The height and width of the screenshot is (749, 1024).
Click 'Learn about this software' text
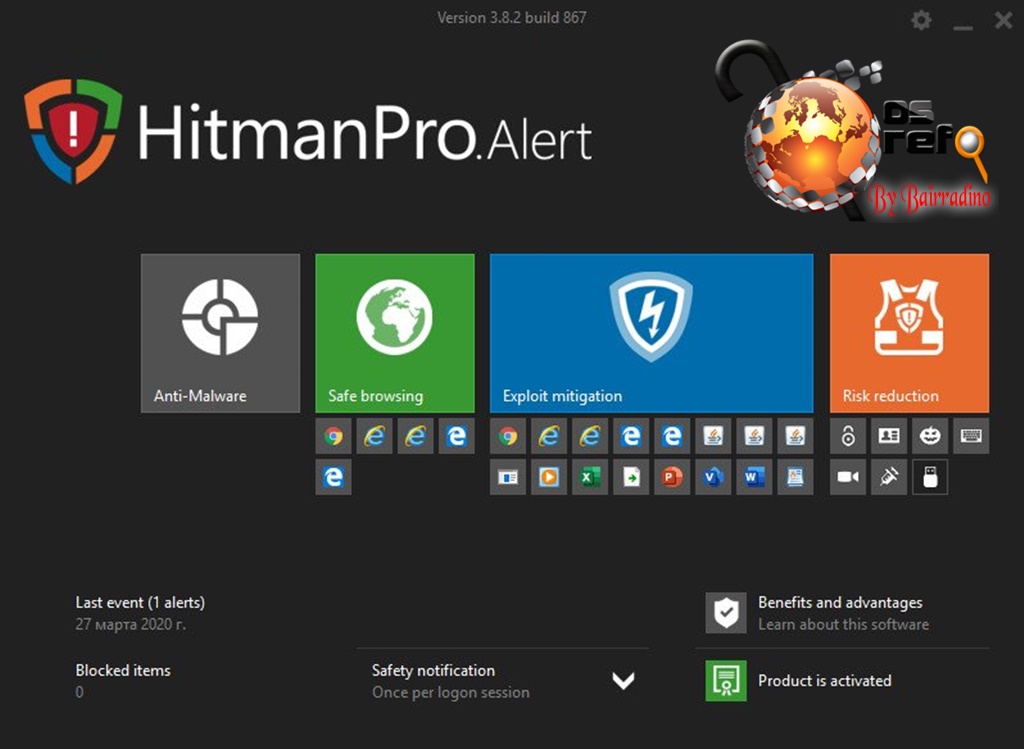click(843, 624)
